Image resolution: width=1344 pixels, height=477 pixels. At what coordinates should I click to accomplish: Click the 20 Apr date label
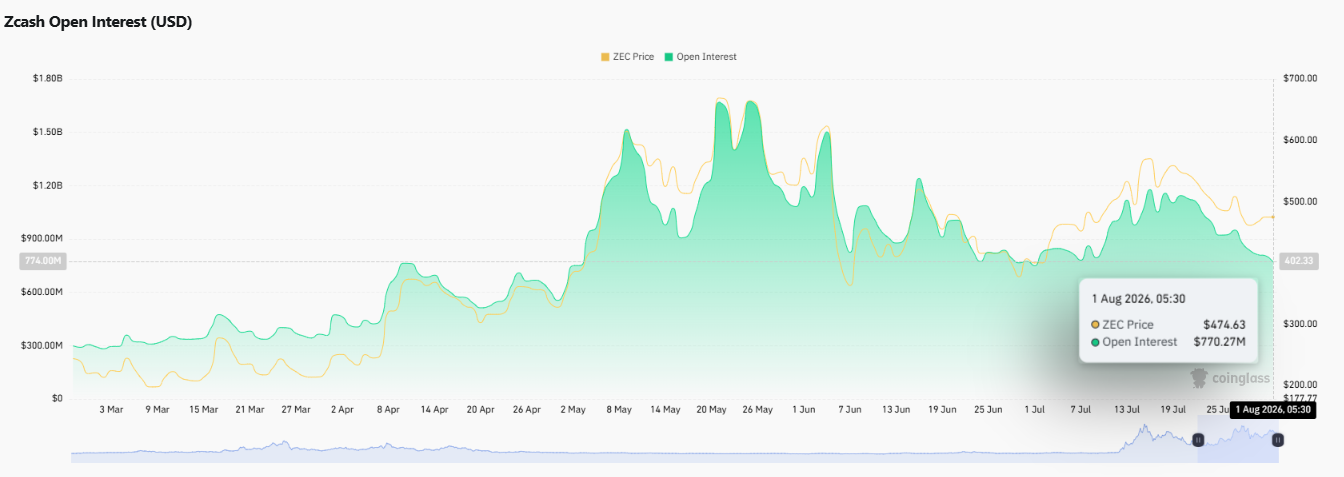point(480,410)
